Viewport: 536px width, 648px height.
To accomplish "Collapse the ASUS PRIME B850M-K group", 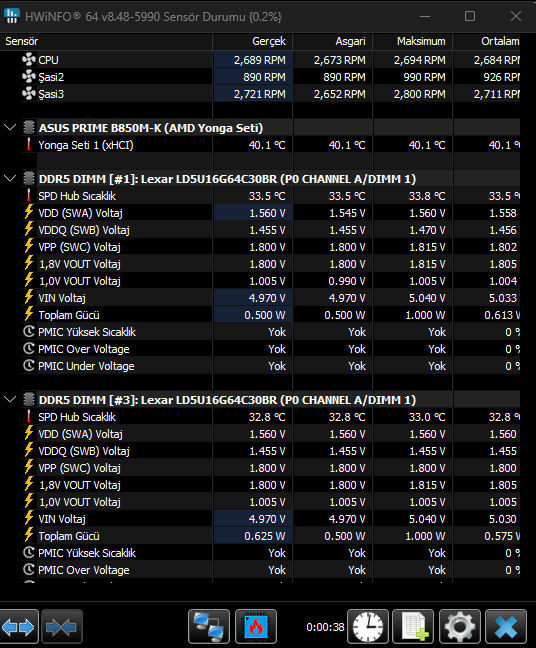I will click(x=10, y=127).
